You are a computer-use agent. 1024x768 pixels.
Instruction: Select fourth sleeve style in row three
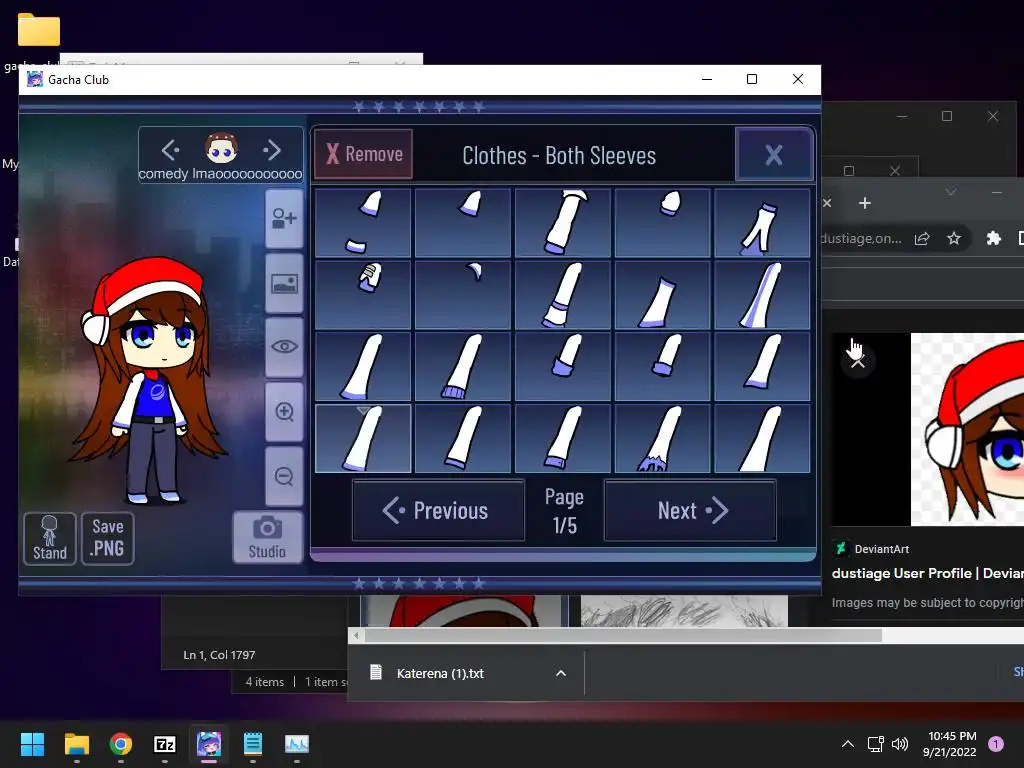click(x=663, y=366)
